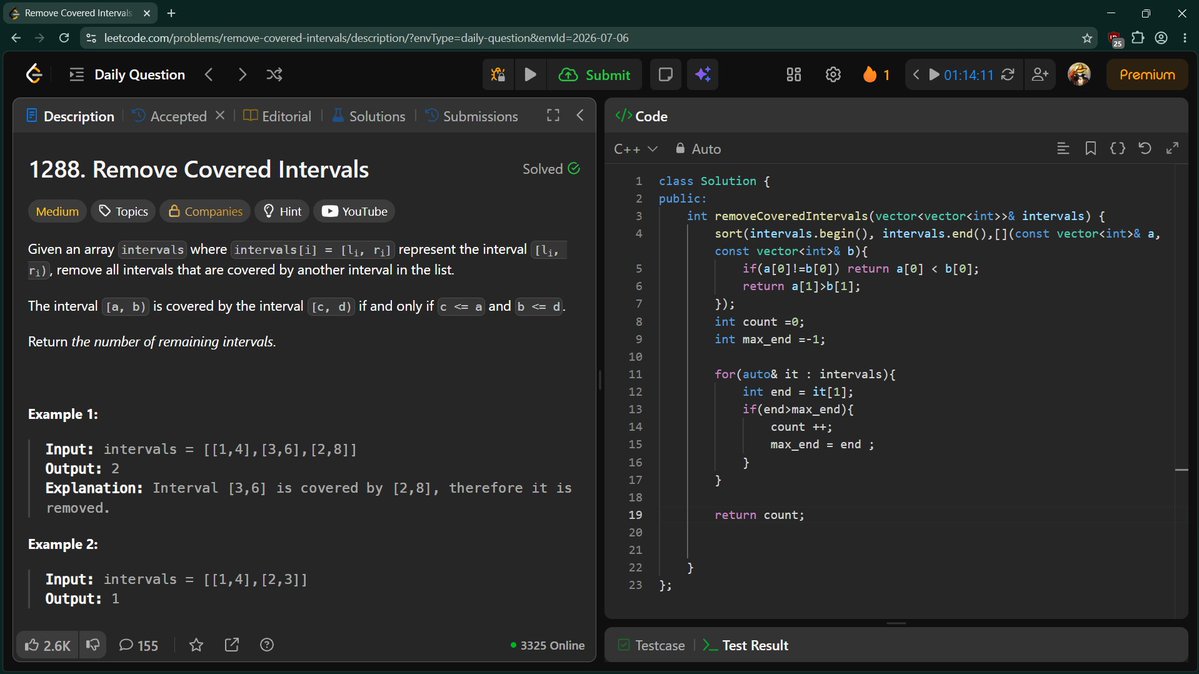Collapse the timer with left chevron
The width and height of the screenshot is (1199, 674).
tap(916, 74)
